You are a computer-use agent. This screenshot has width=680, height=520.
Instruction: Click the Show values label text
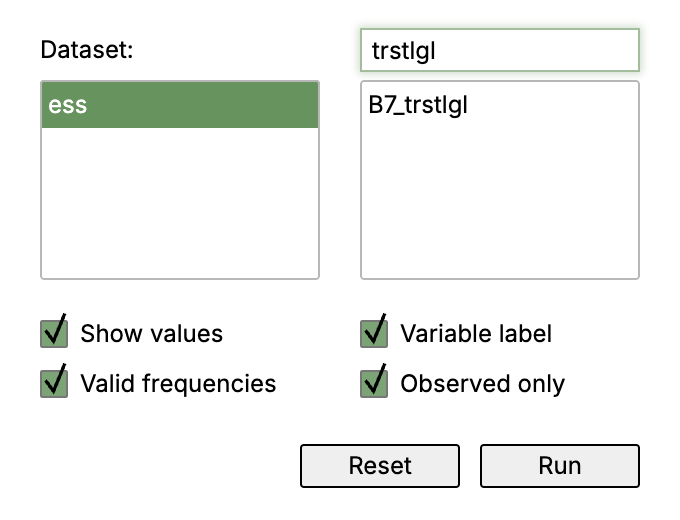pos(152,334)
